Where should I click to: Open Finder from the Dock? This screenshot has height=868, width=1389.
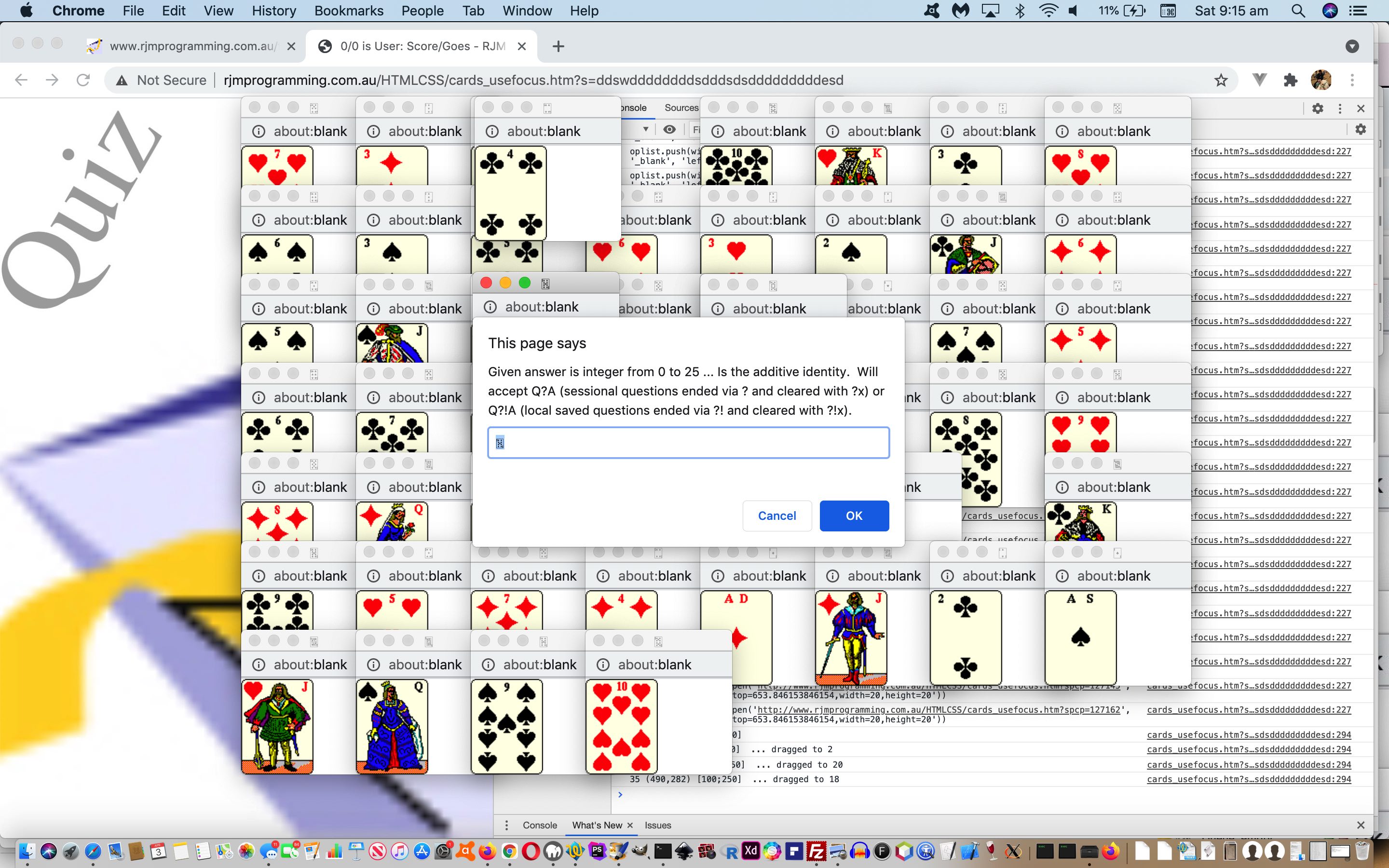27,851
